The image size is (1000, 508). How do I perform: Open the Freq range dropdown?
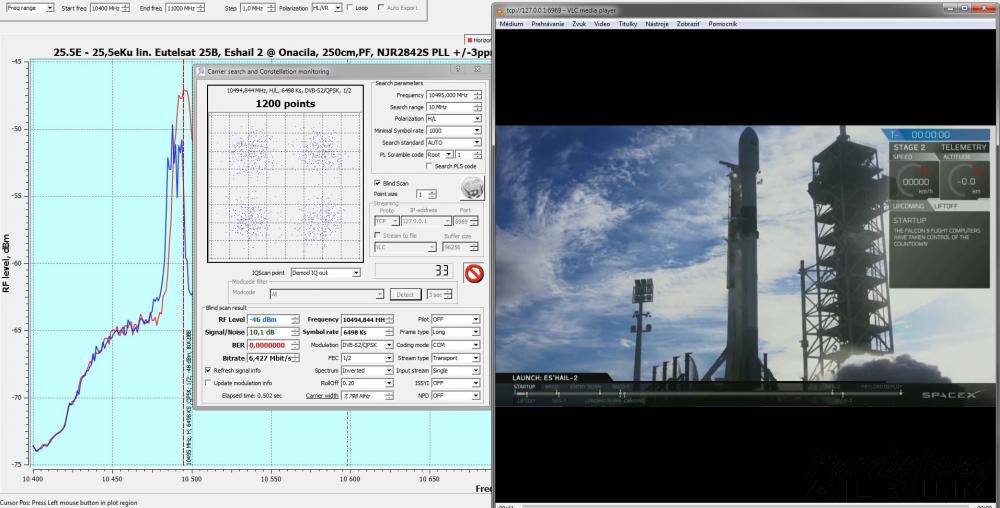50,7
